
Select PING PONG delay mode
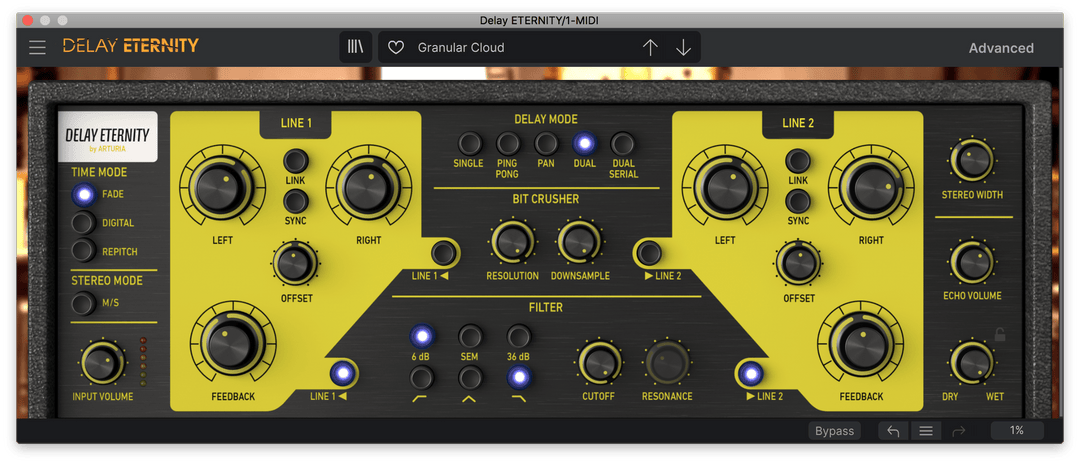(508, 143)
